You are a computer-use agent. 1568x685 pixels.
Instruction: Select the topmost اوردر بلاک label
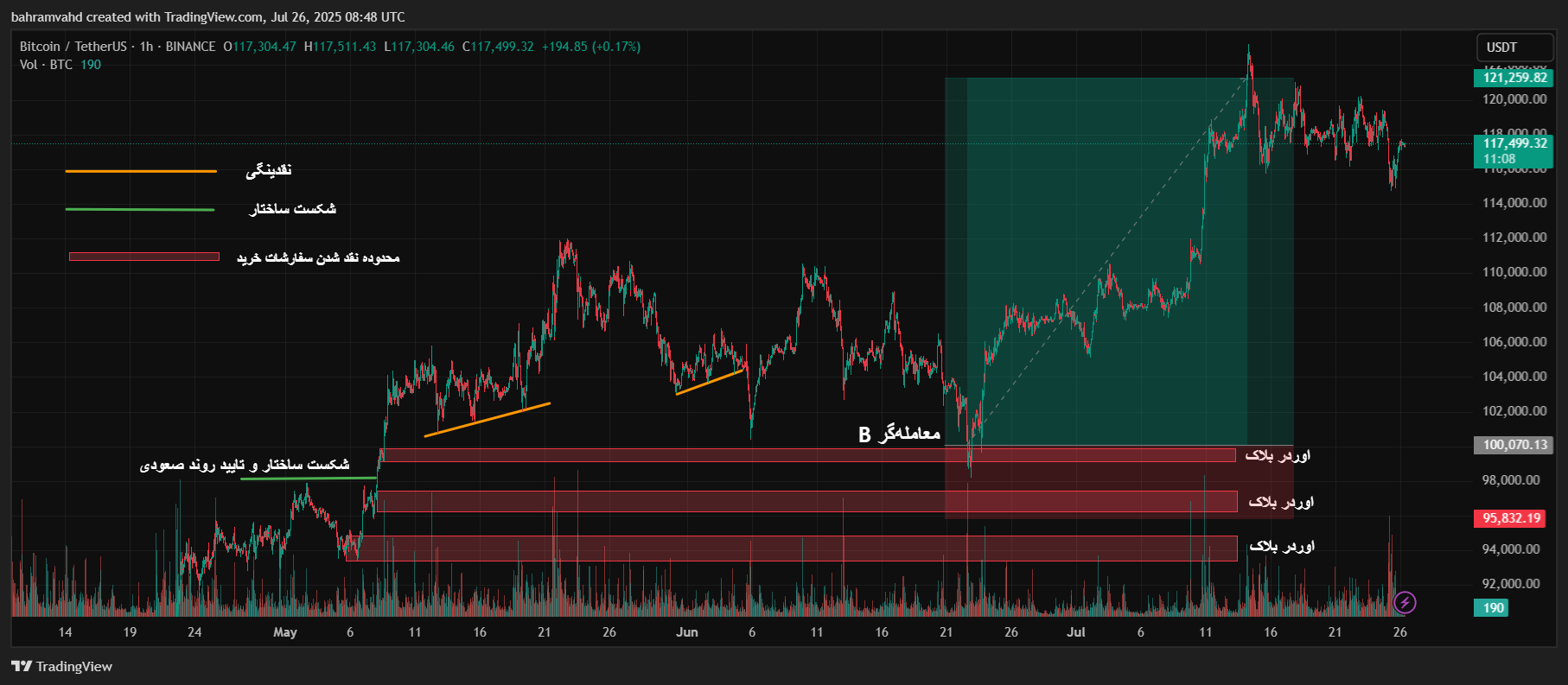click(x=1278, y=455)
